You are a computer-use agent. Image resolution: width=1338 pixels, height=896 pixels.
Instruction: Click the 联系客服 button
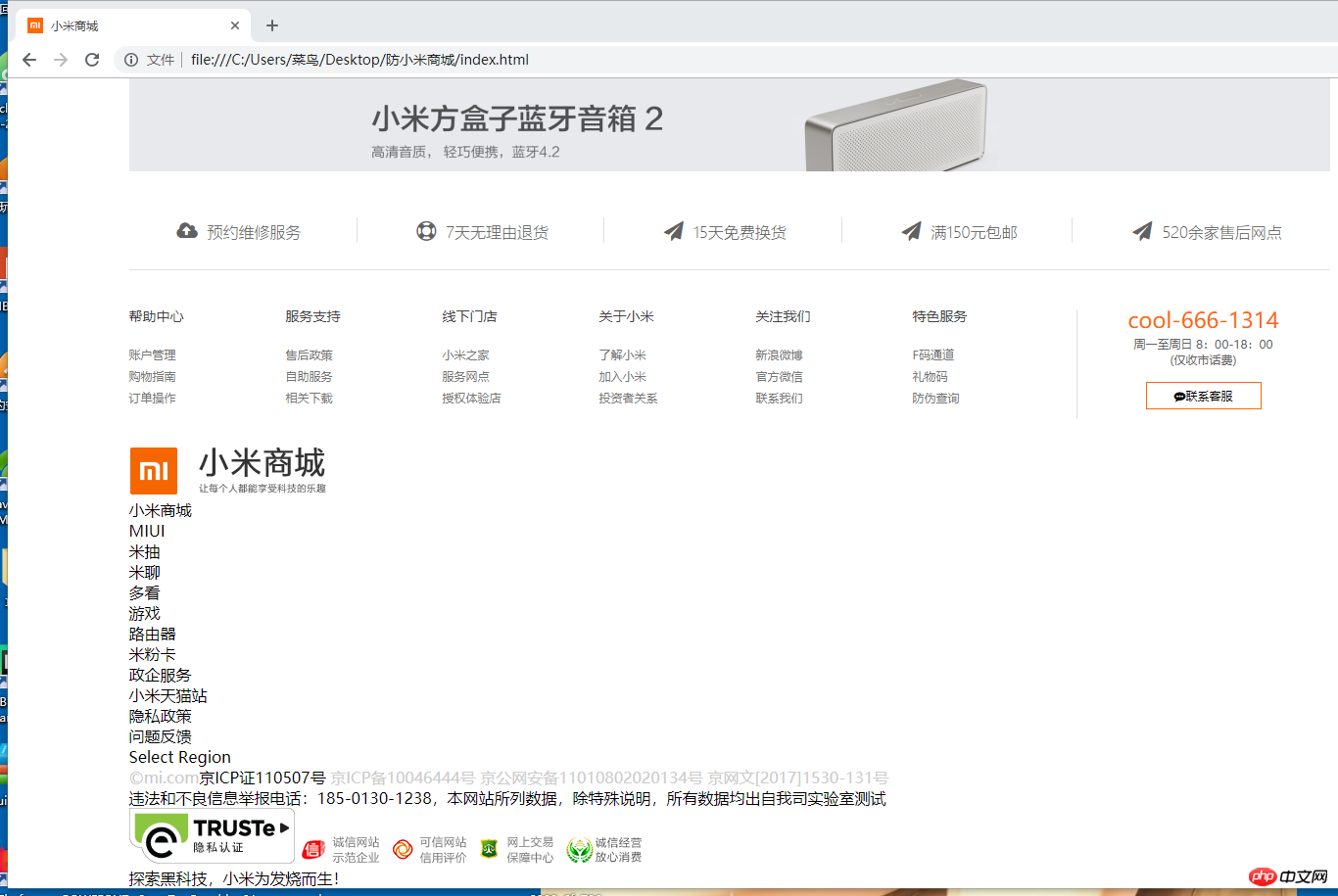pos(1203,396)
